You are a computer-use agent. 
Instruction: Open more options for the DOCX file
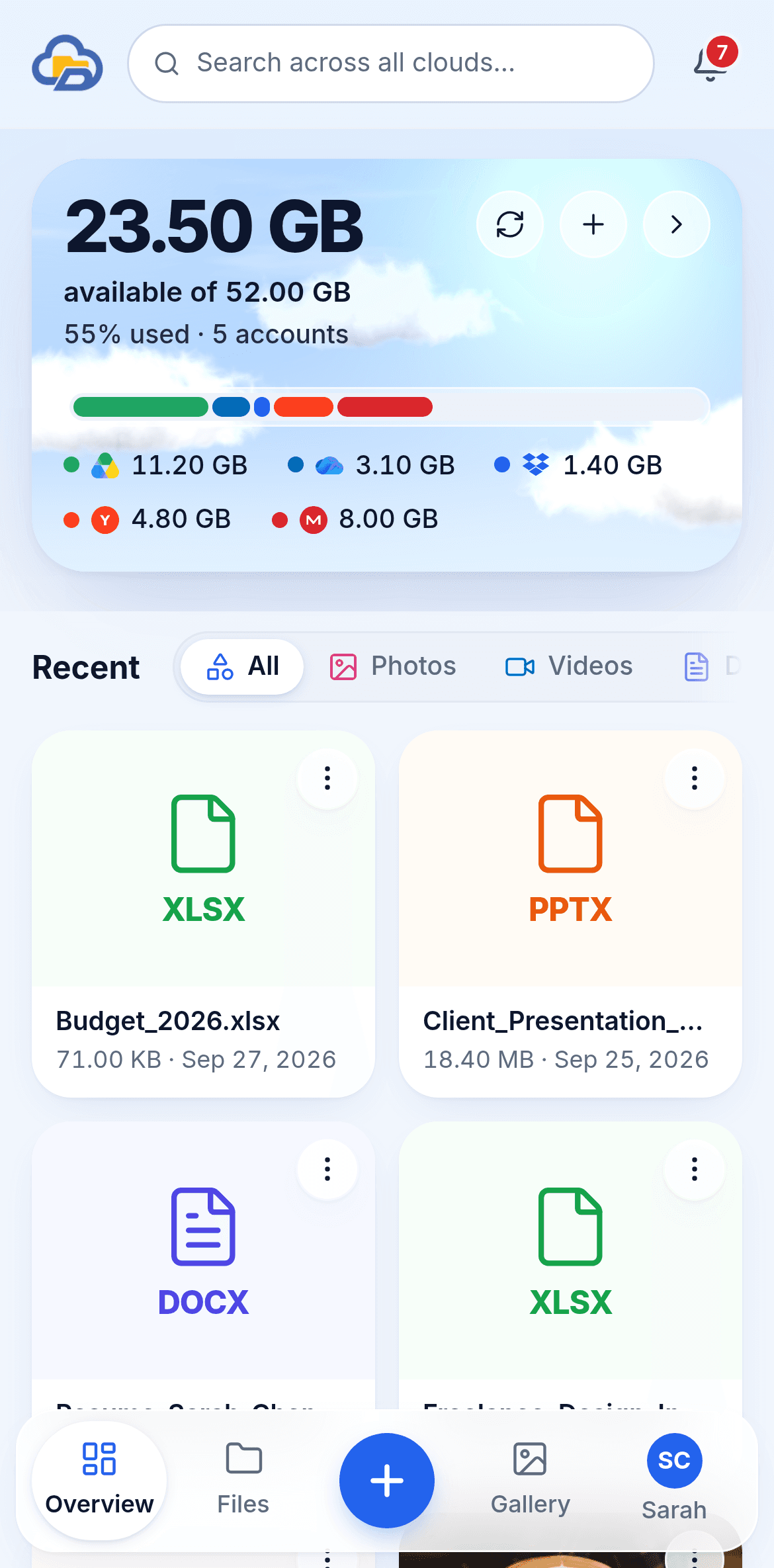click(x=327, y=1169)
